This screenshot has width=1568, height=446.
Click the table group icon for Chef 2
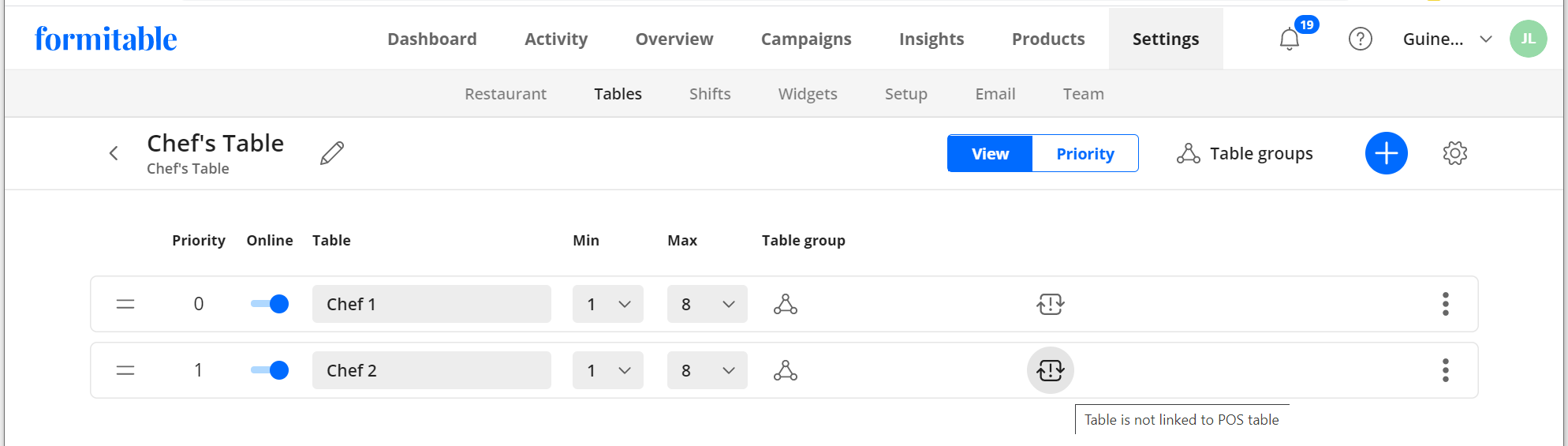click(785, 370)
